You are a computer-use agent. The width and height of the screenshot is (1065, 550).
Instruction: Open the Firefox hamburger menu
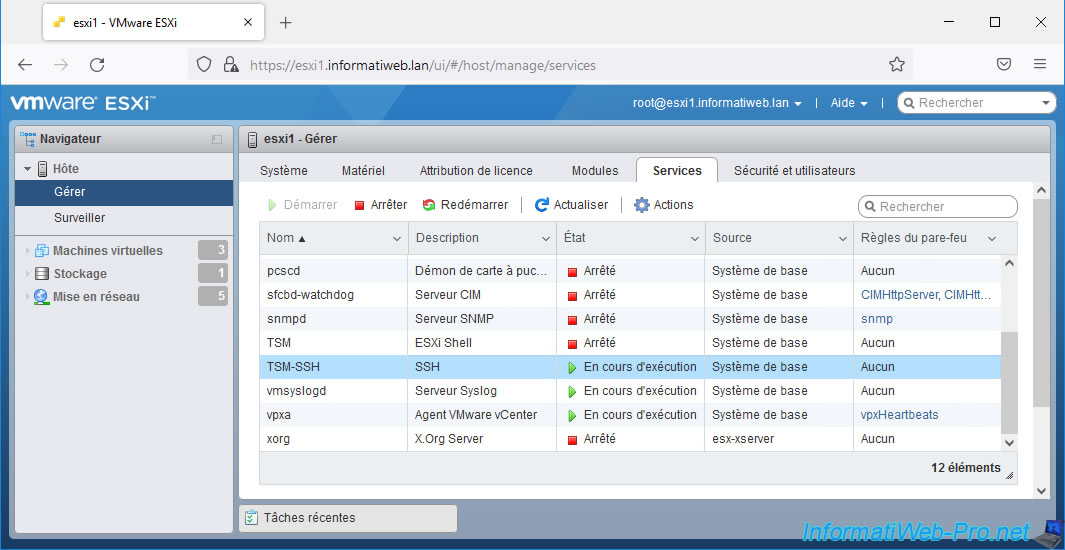click(x=1040, y=65)
